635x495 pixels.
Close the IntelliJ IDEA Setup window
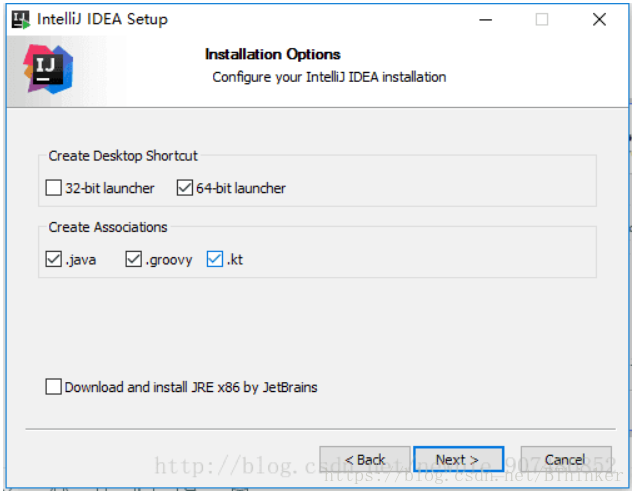[599, 19]
